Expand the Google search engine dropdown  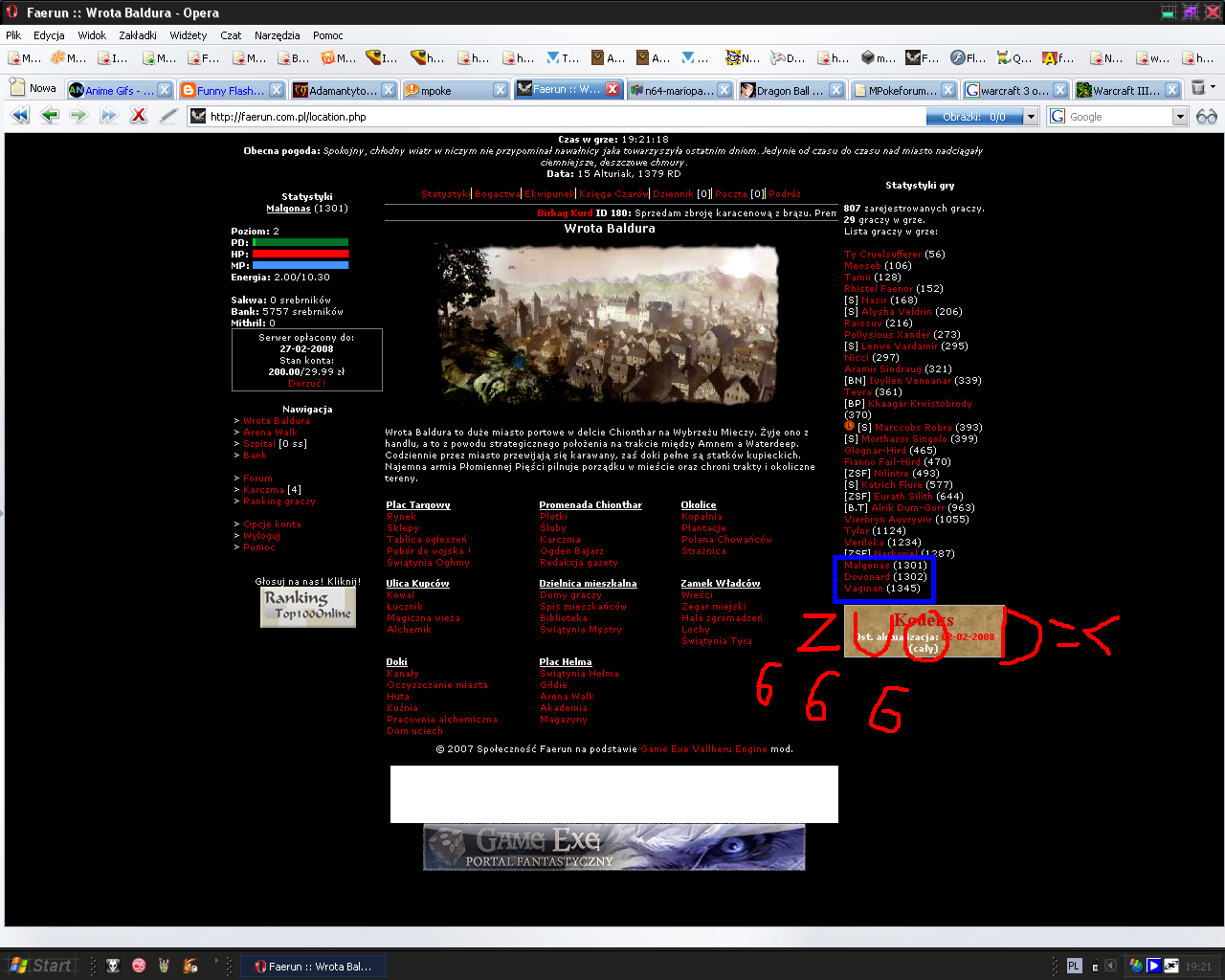coord(1180,117)
